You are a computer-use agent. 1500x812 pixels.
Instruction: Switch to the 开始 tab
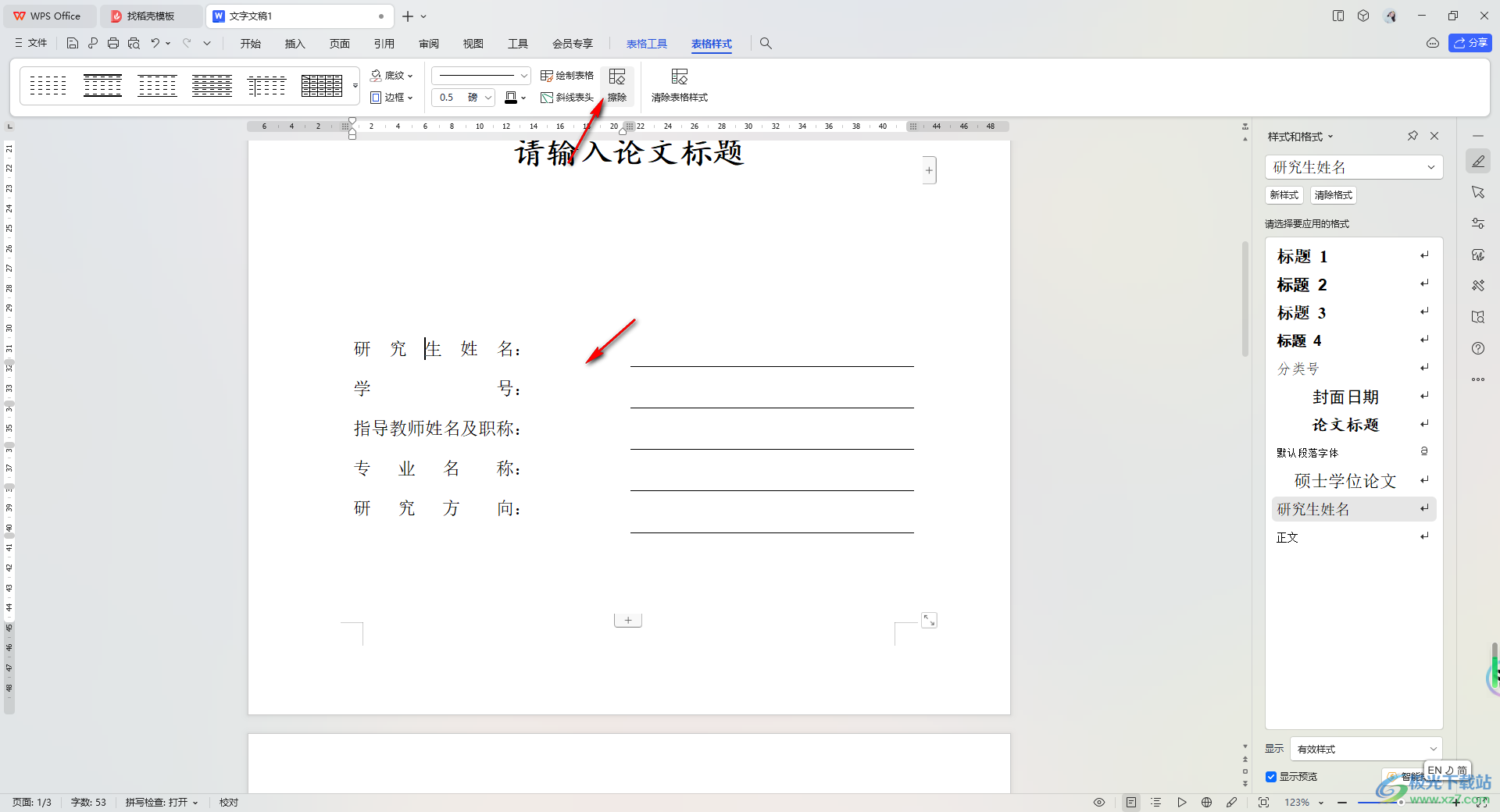250,44
